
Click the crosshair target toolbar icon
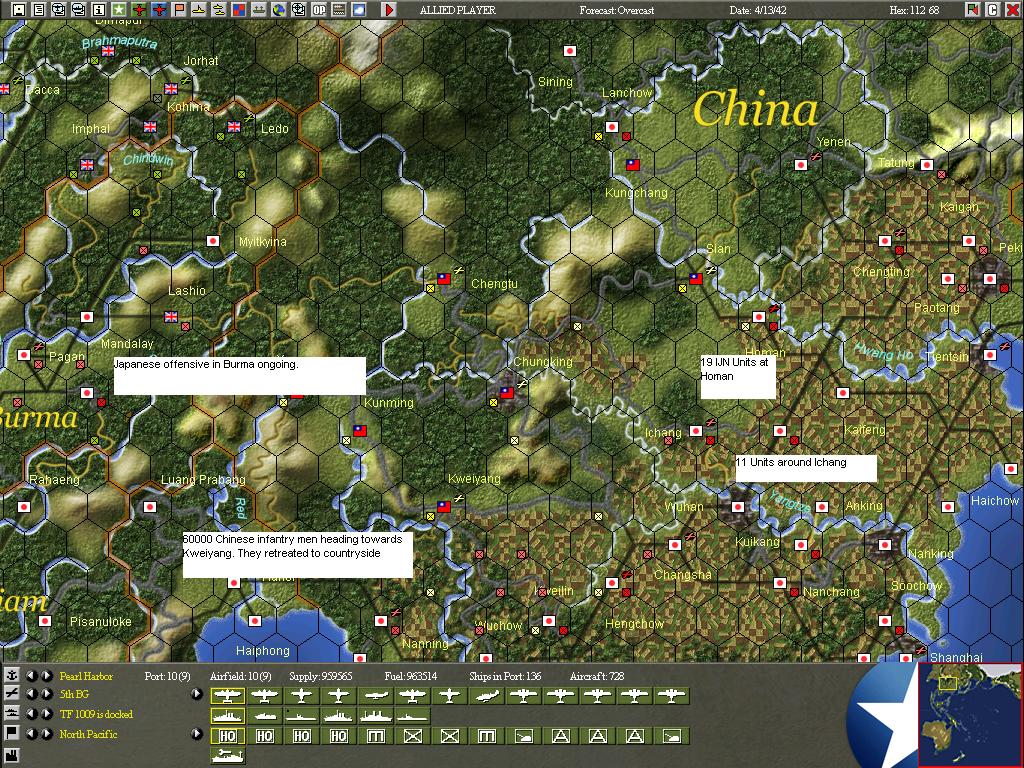click(298, 10)
